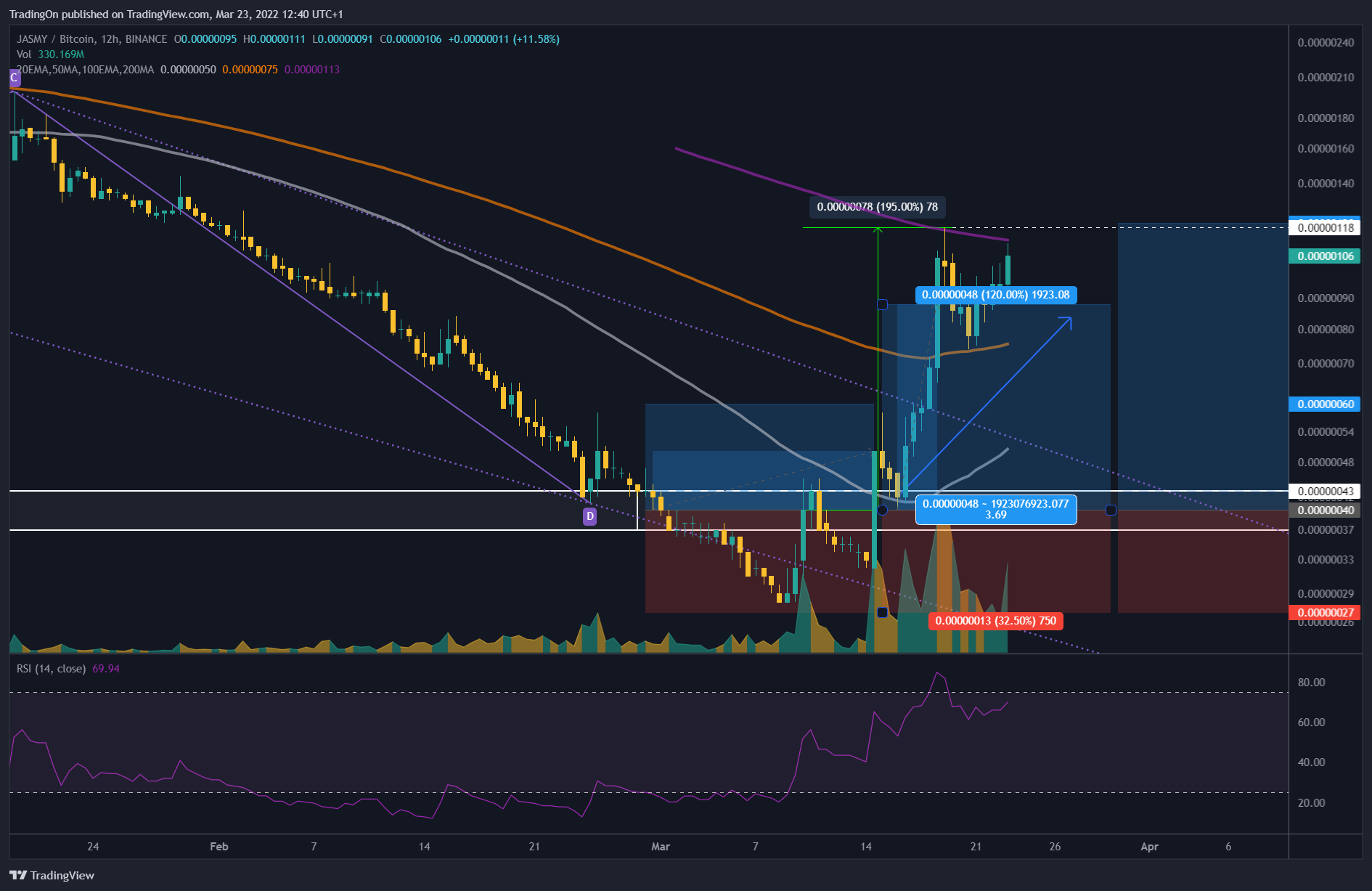Click the 20.00 RSI scale label
The height and width of the screenshot is (891, 1372).
[x=1311, y=803]
